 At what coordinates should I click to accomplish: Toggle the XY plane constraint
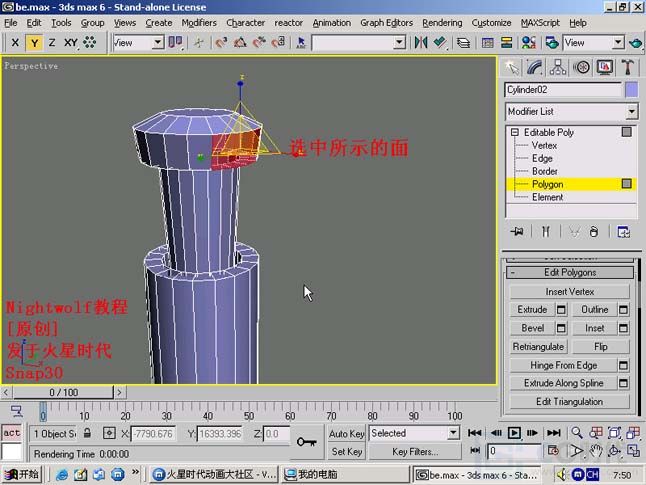coord(71,42)
